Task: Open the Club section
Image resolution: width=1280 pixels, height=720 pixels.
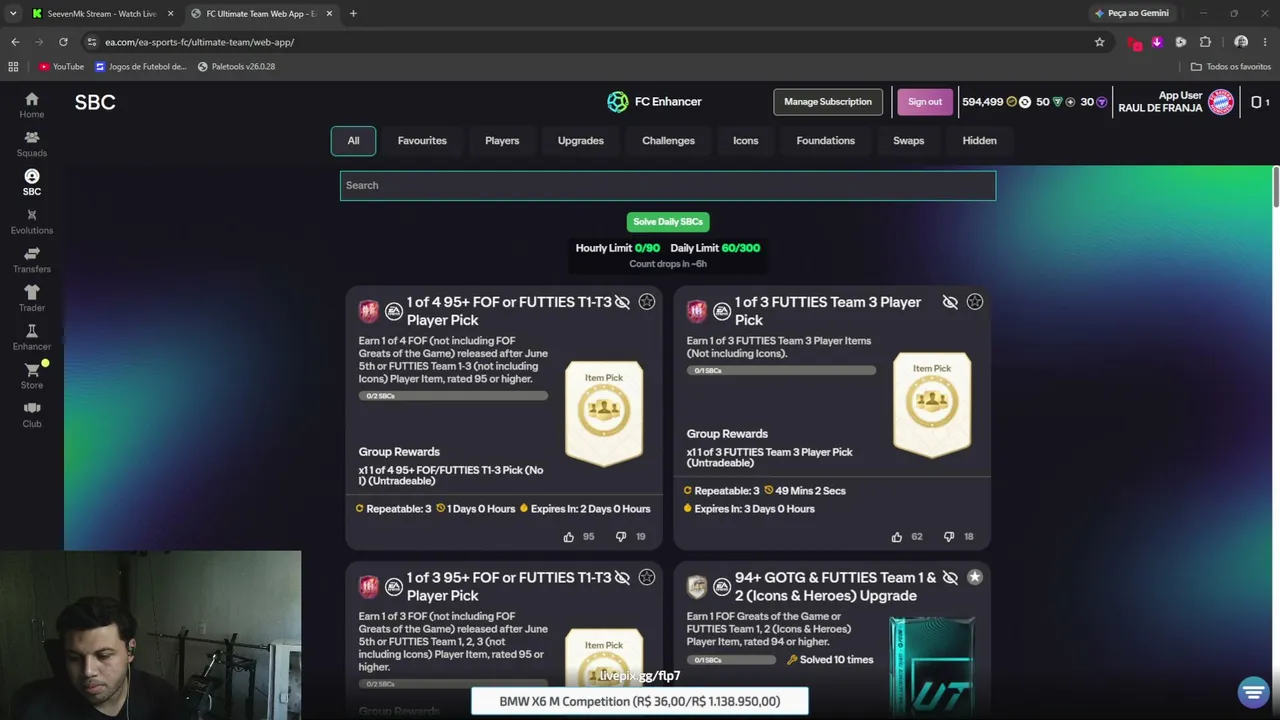Action: coord(32,414)
